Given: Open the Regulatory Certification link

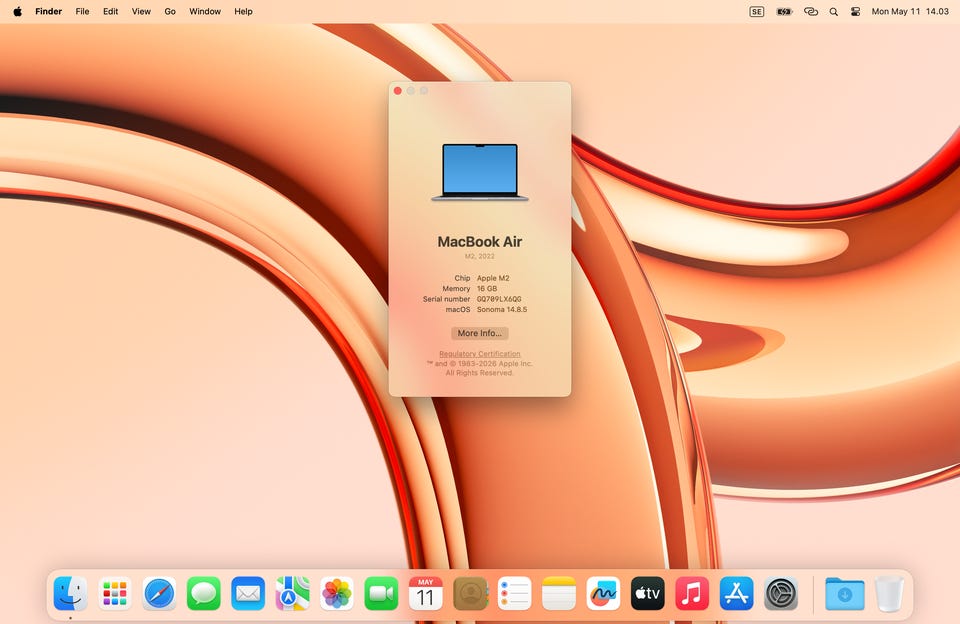Looking at the screenshot, I should pos(479,354).
